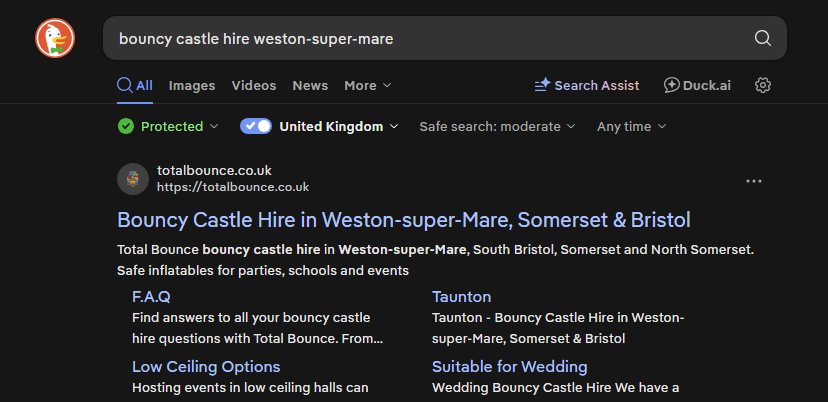Open the settings gear icon

(763, 85)
